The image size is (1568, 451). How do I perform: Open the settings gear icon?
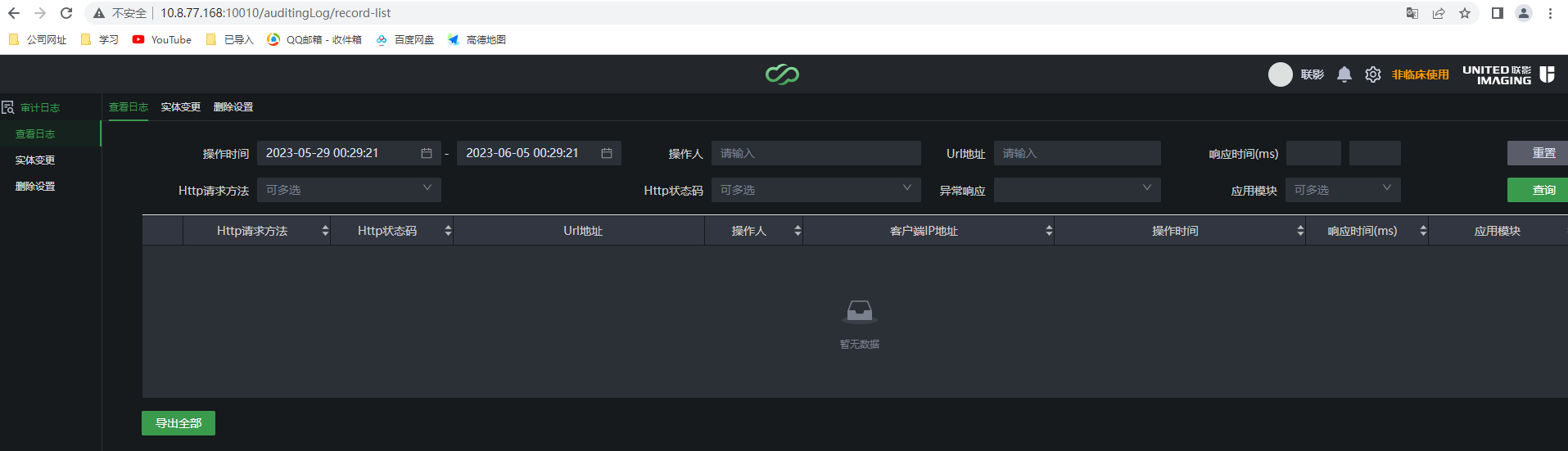tap(1373, 74)
